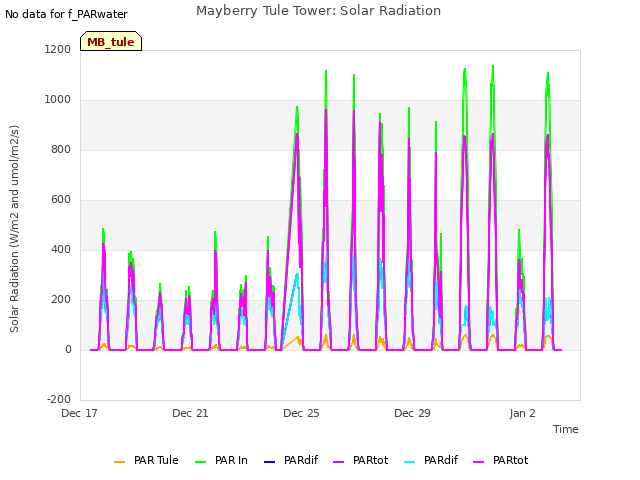Click the Jan 2 x-axis label
This screenshot has width=640, height=480.
[x=522, y=413]
